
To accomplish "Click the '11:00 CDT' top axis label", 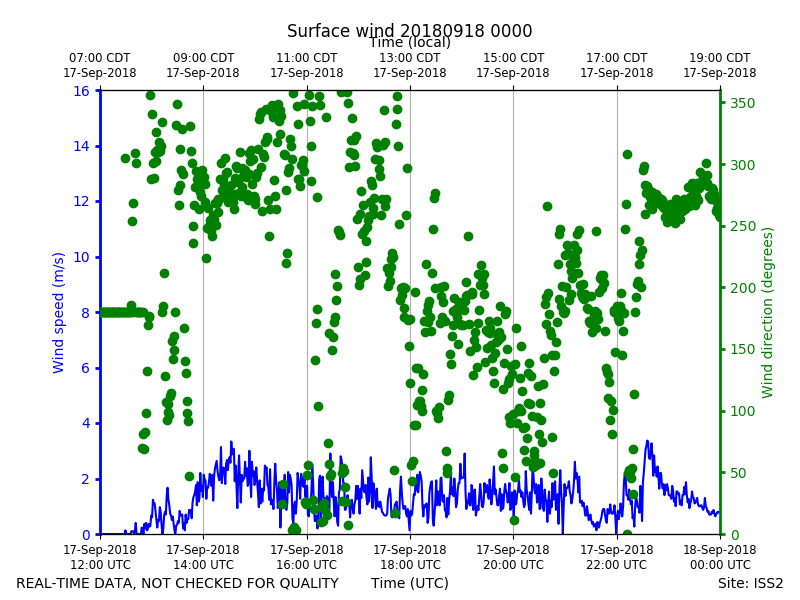I will 307,58.
